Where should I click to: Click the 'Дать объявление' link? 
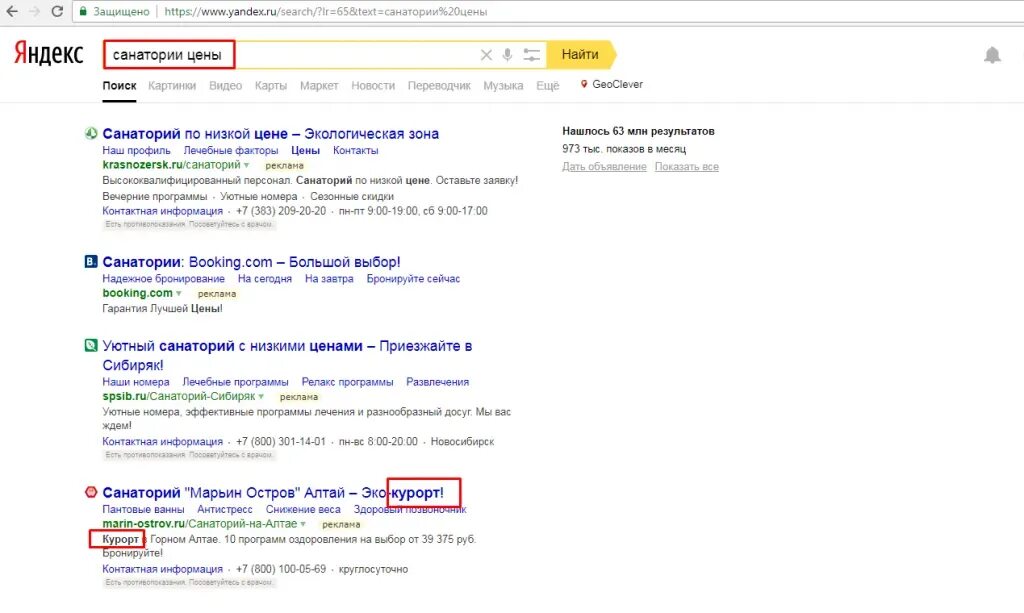click(604, 166)
